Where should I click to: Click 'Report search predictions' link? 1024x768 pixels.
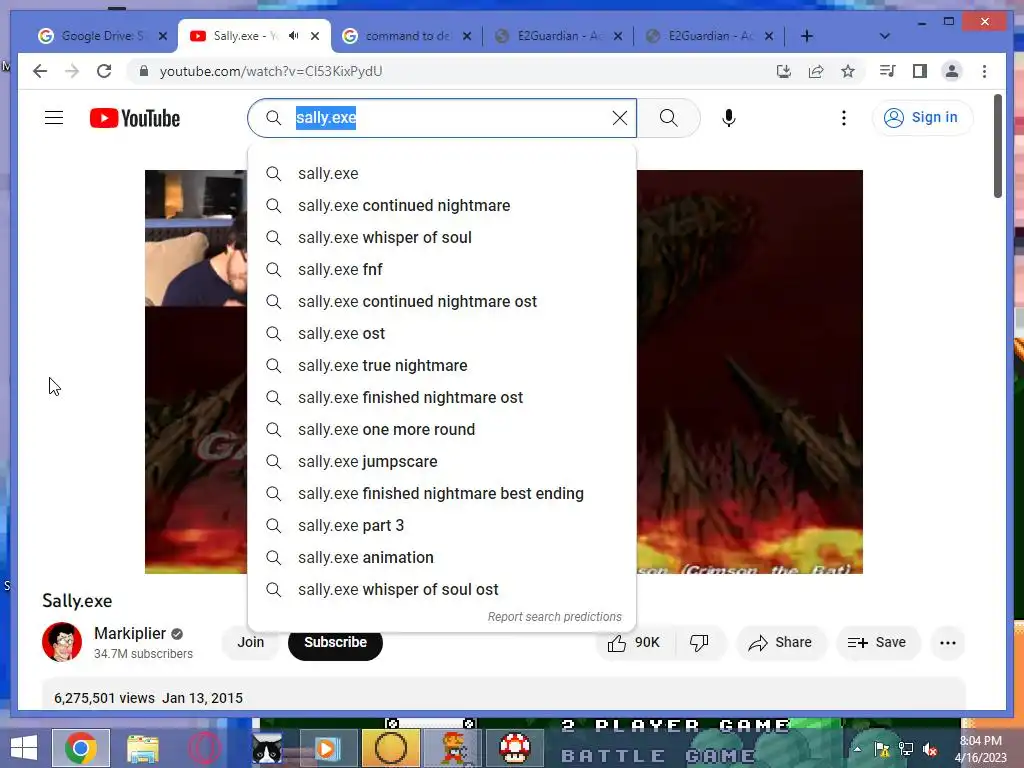(554, 617)
